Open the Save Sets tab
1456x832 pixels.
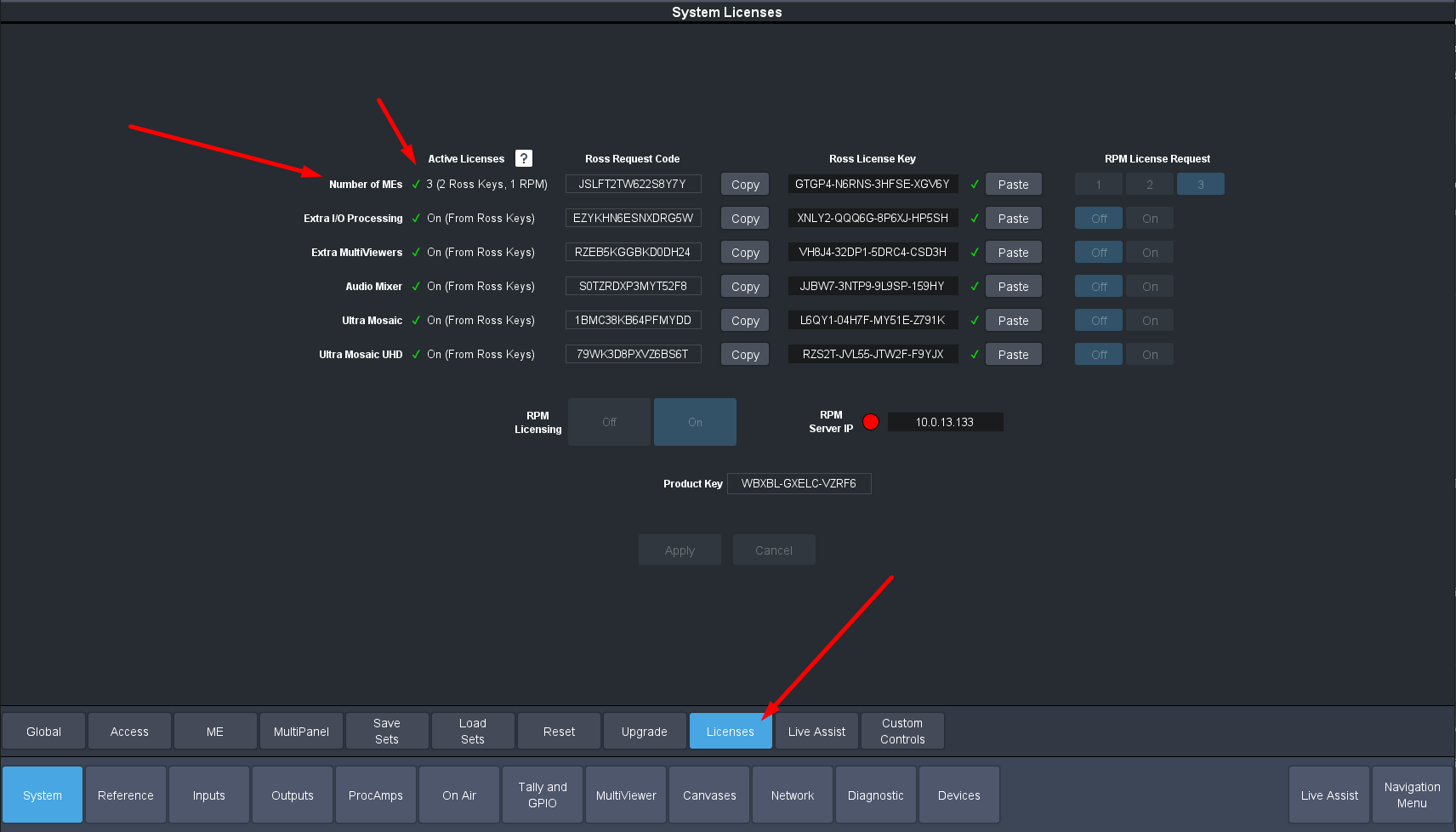pyautogui.click(x=387, y=731)
